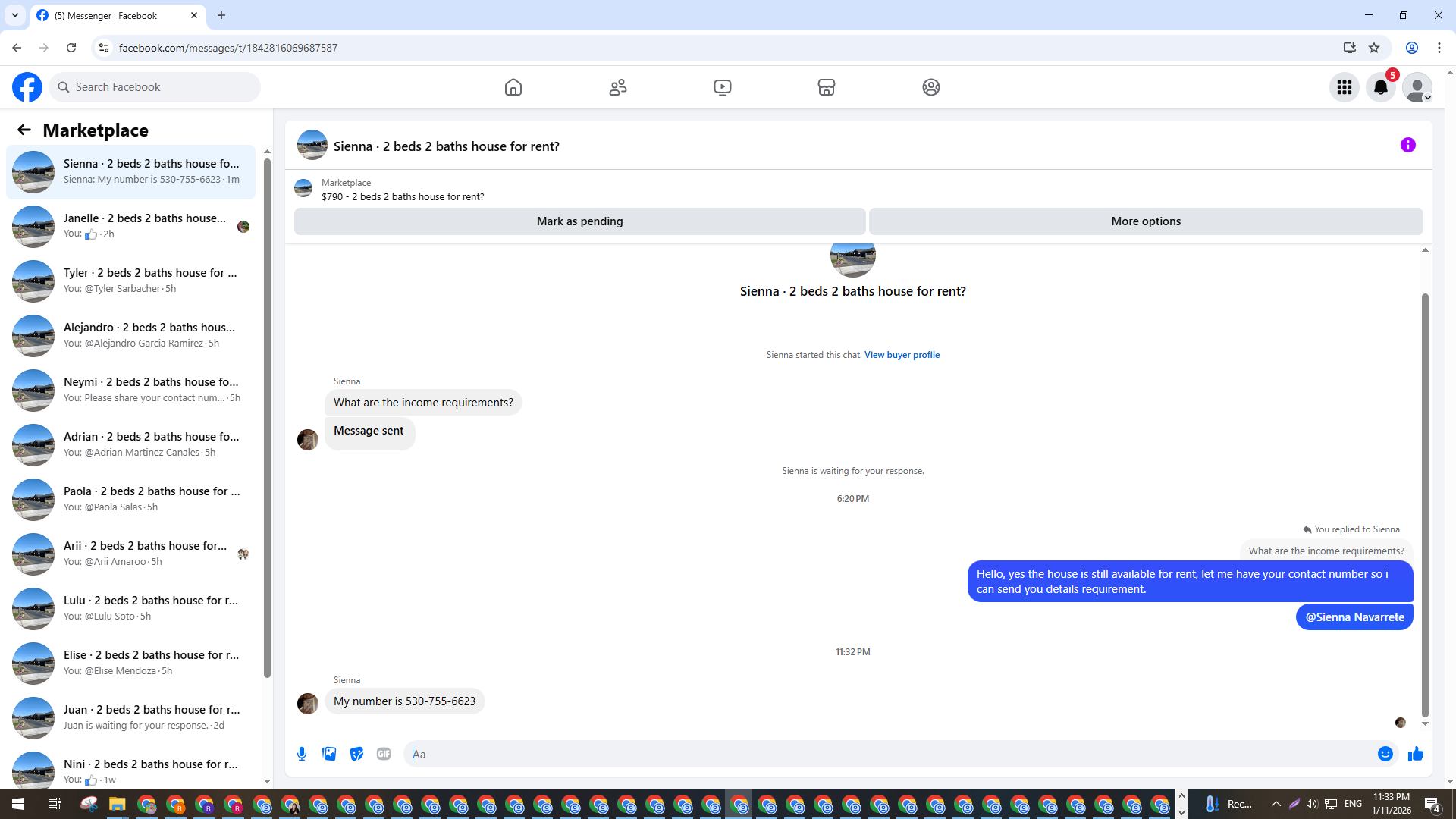Click the listing thumbnail in chat header

(x=312, y=145)
